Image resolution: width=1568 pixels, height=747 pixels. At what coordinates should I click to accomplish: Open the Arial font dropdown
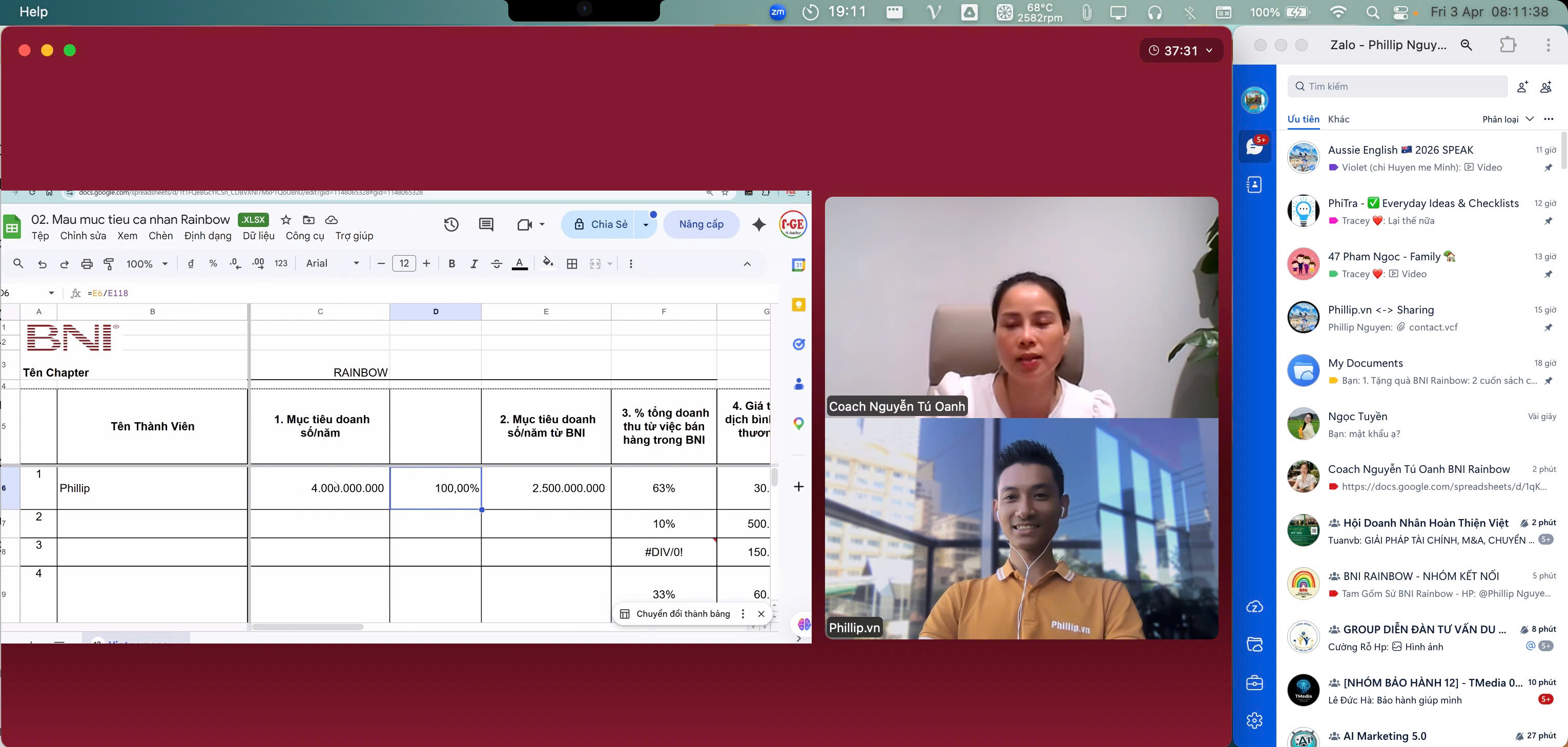tap(333, 264)
